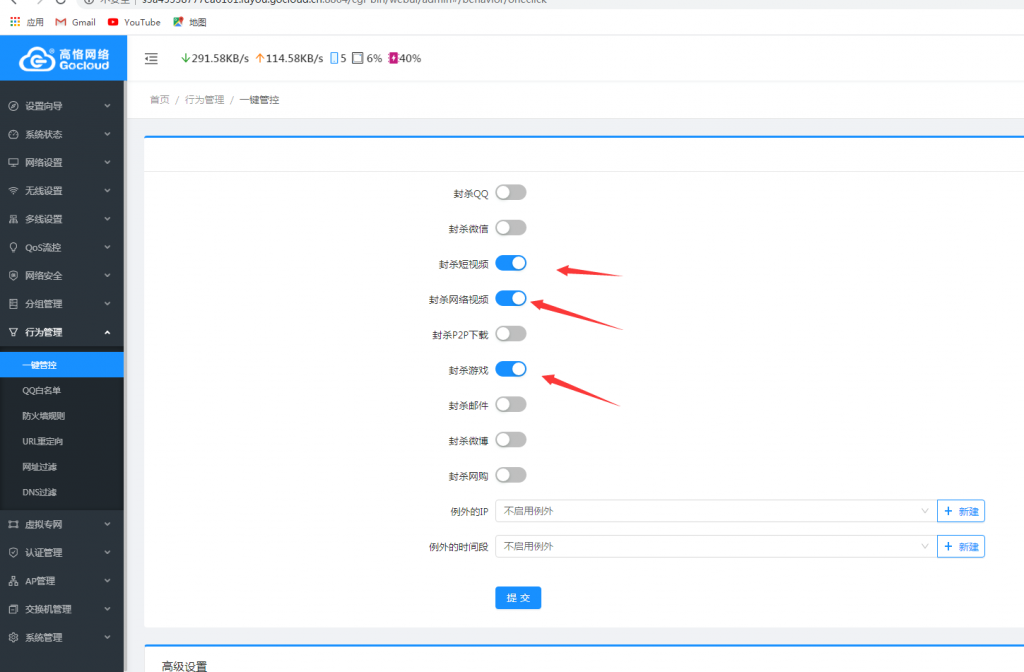This screenshot has width=1024, height=672.
Task: Click the connected devices icon
Action: click(334, 58)
